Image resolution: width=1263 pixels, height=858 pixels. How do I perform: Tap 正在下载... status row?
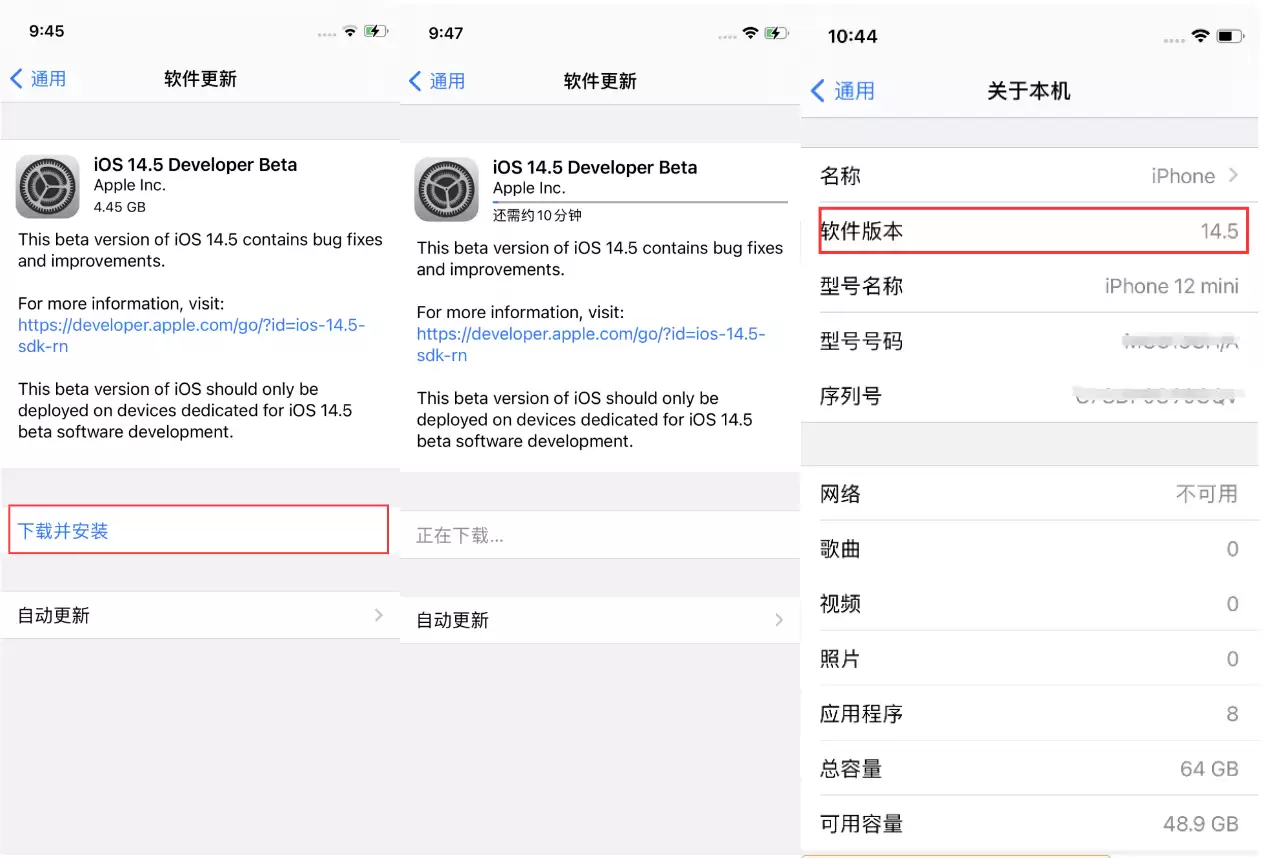[600, 535]
